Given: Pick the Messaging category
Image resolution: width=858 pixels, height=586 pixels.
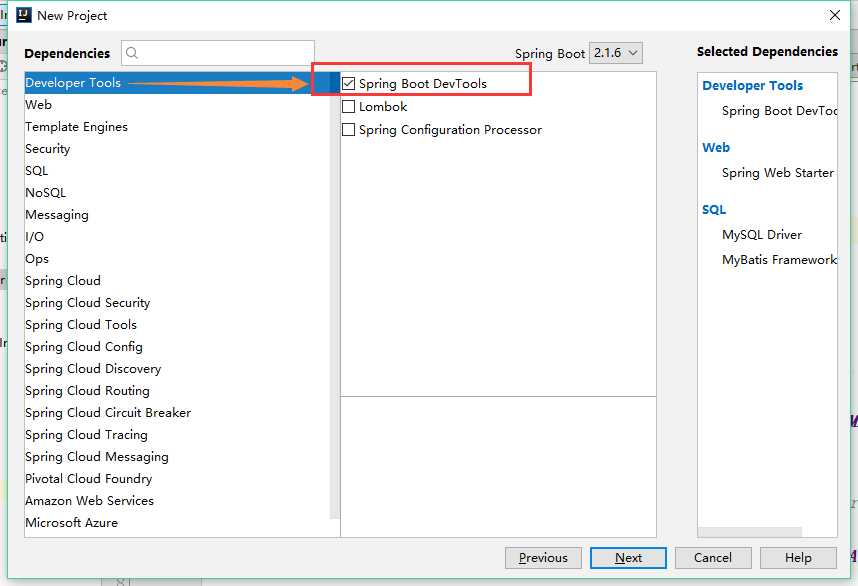Looking at the screenshot, I should tap(177, 214).
